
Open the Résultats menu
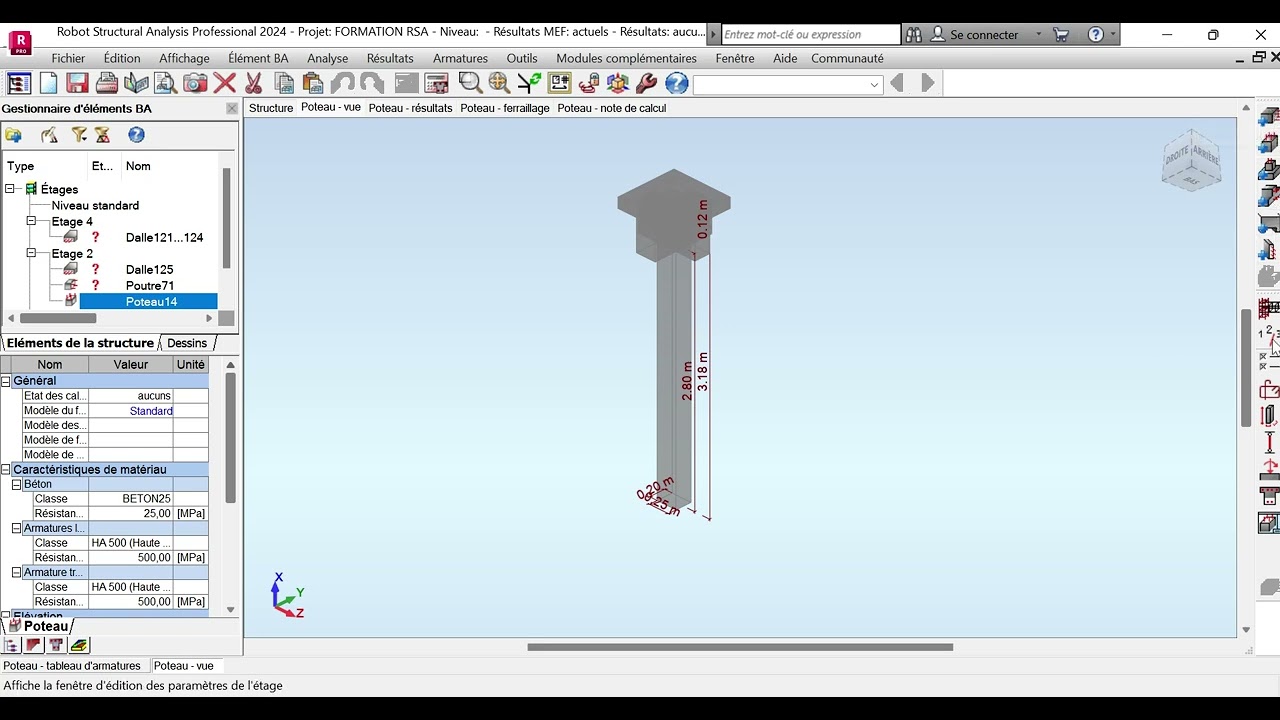click(390, 58)
